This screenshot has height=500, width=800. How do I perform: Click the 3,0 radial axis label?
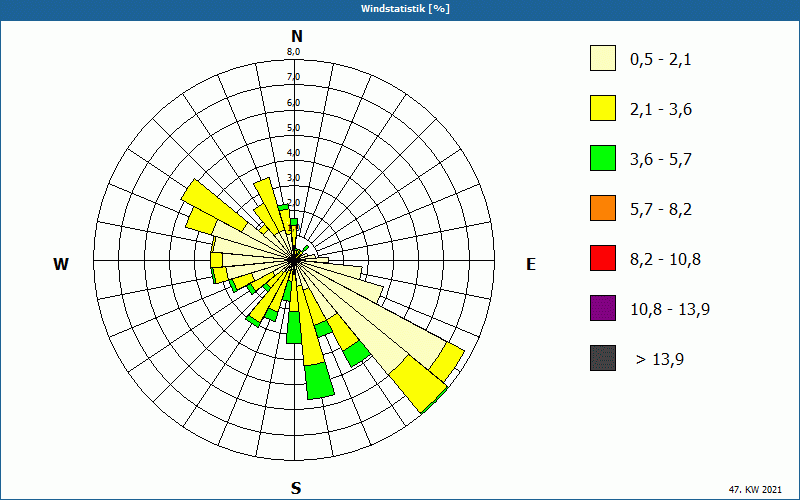coord(293,178)
